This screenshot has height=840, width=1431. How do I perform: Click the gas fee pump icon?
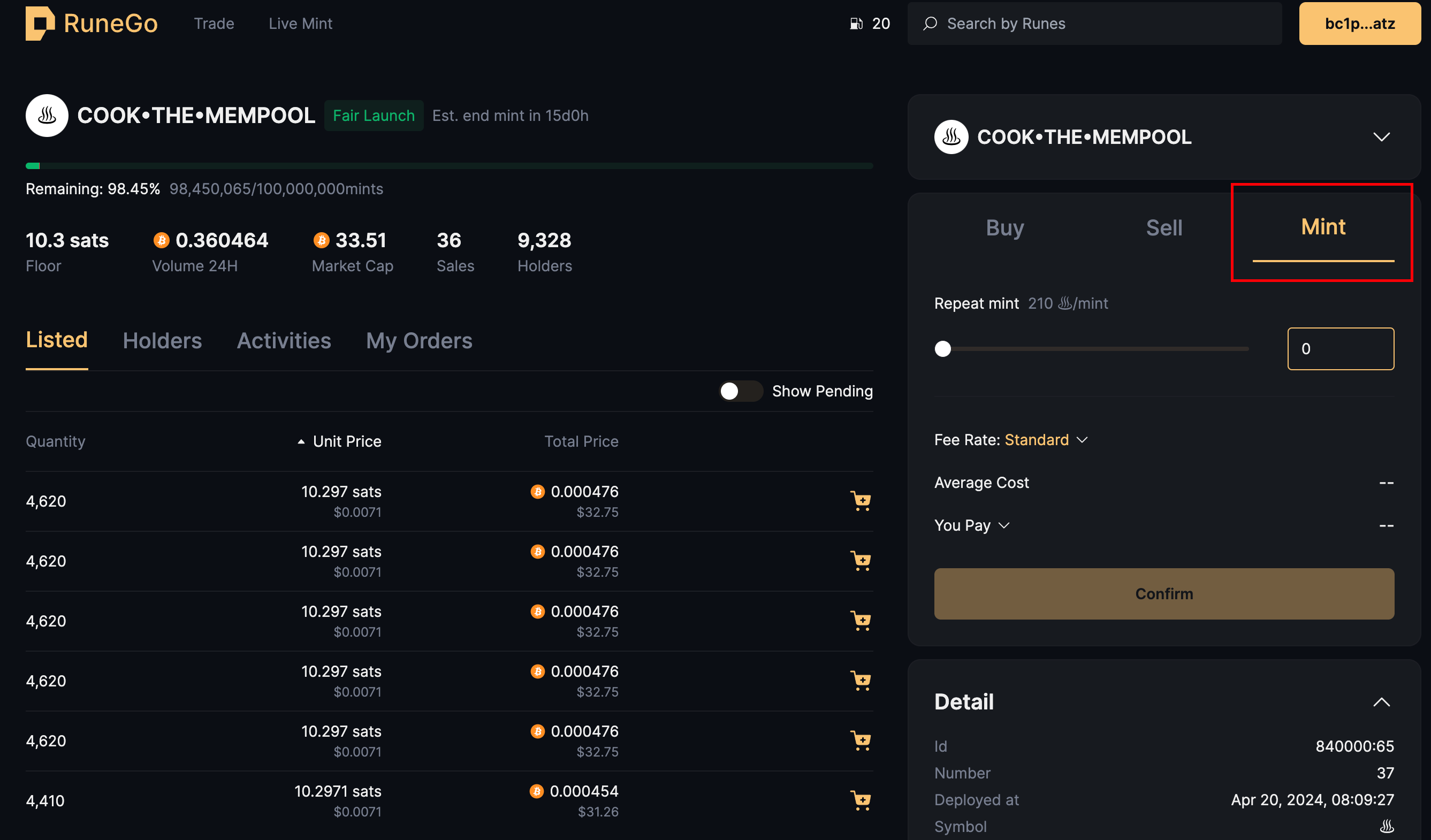pos(856,23)
